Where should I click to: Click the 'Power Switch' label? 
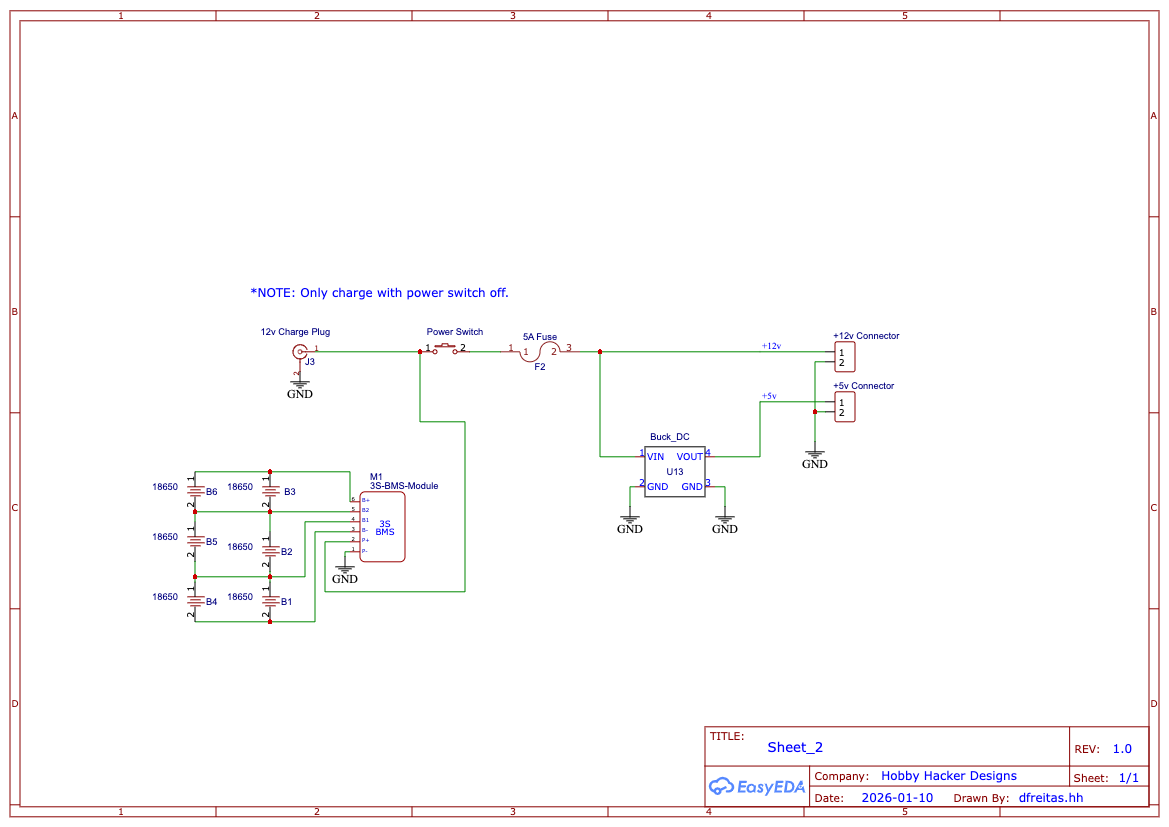pyautogui.click(x=455, y=332)
